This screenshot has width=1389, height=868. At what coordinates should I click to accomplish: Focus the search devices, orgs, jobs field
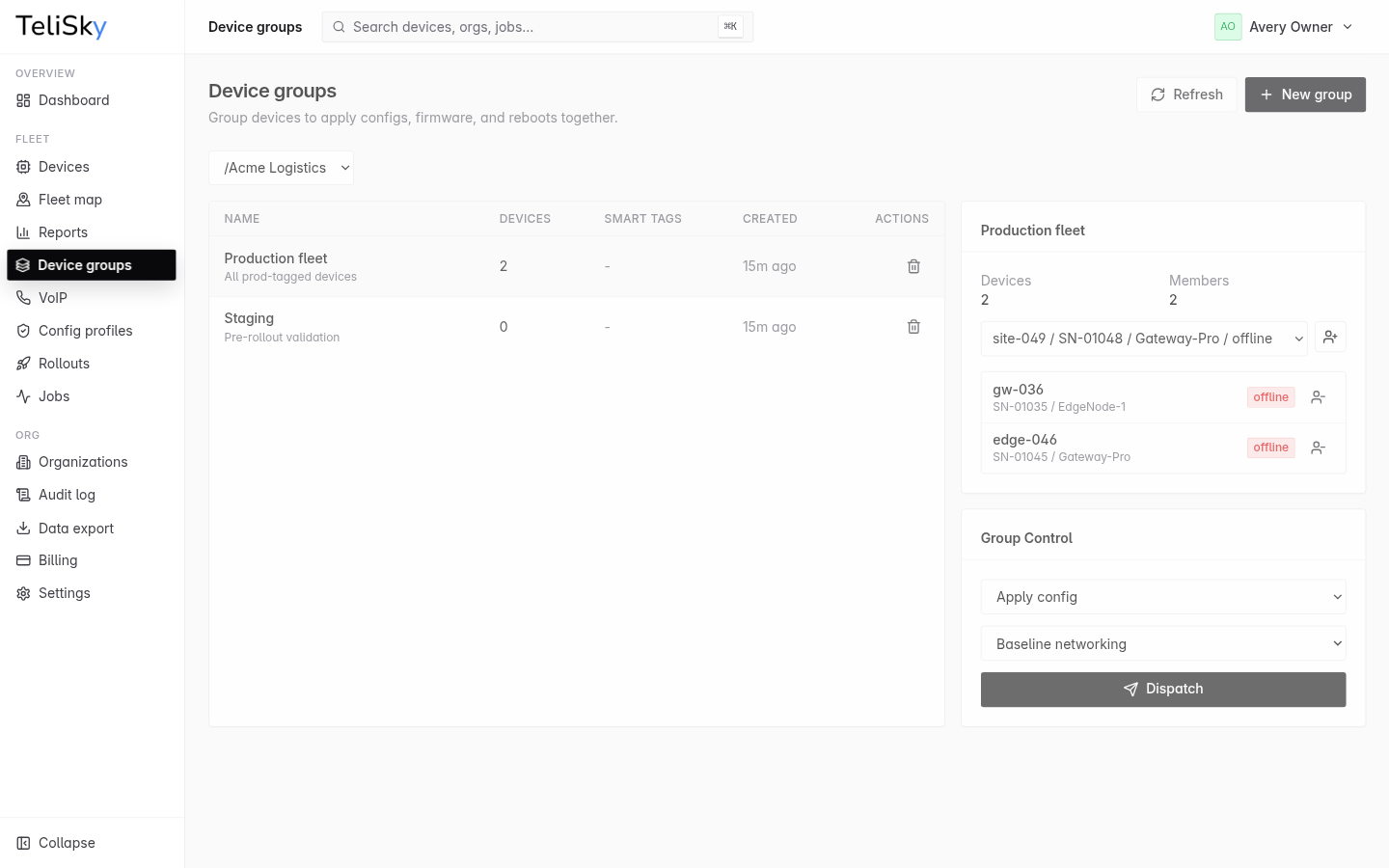(x=537, y=27)
